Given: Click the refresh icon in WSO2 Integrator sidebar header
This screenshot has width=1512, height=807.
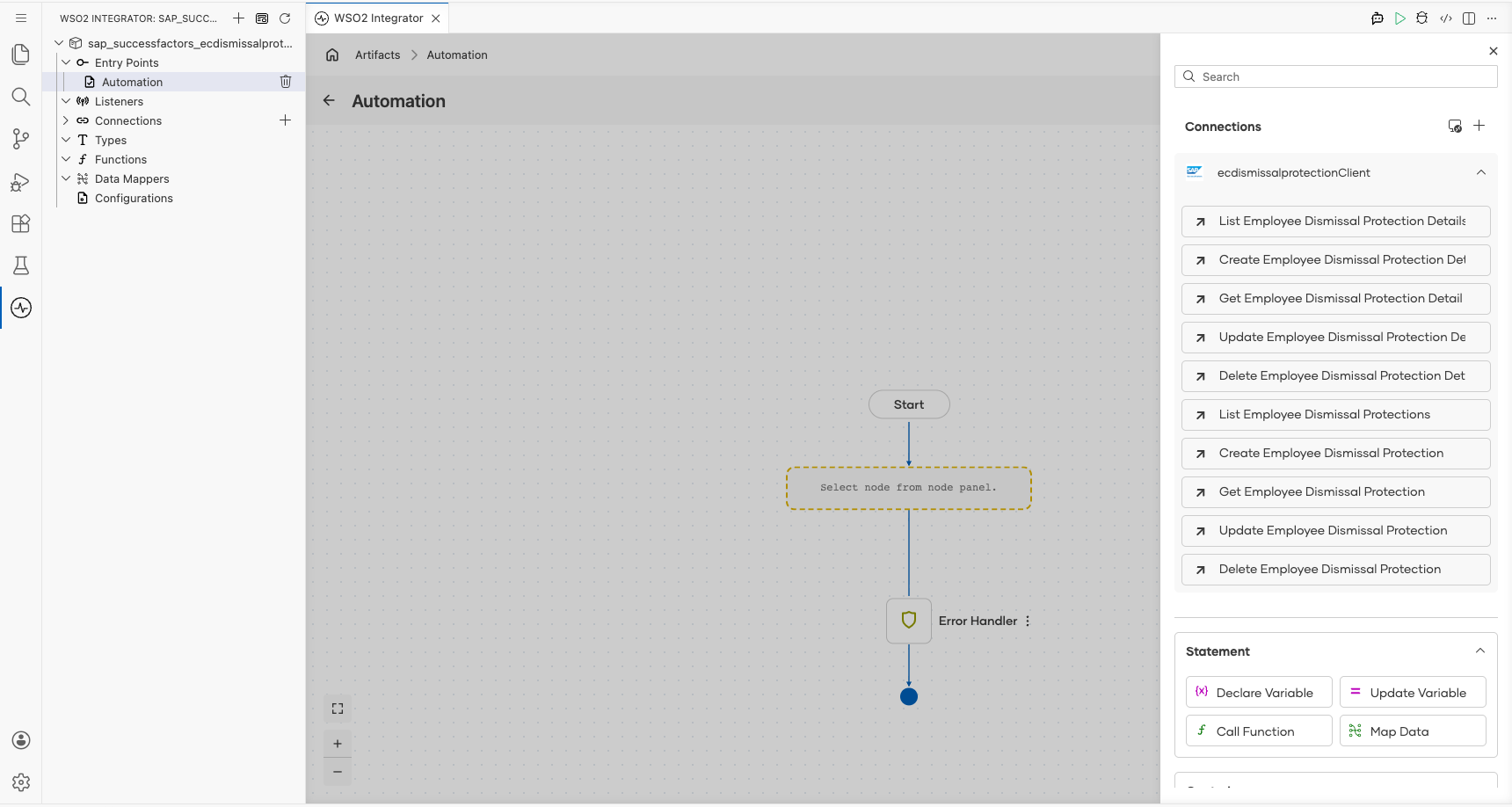Looking at the screenshot, I should (285, 18).
